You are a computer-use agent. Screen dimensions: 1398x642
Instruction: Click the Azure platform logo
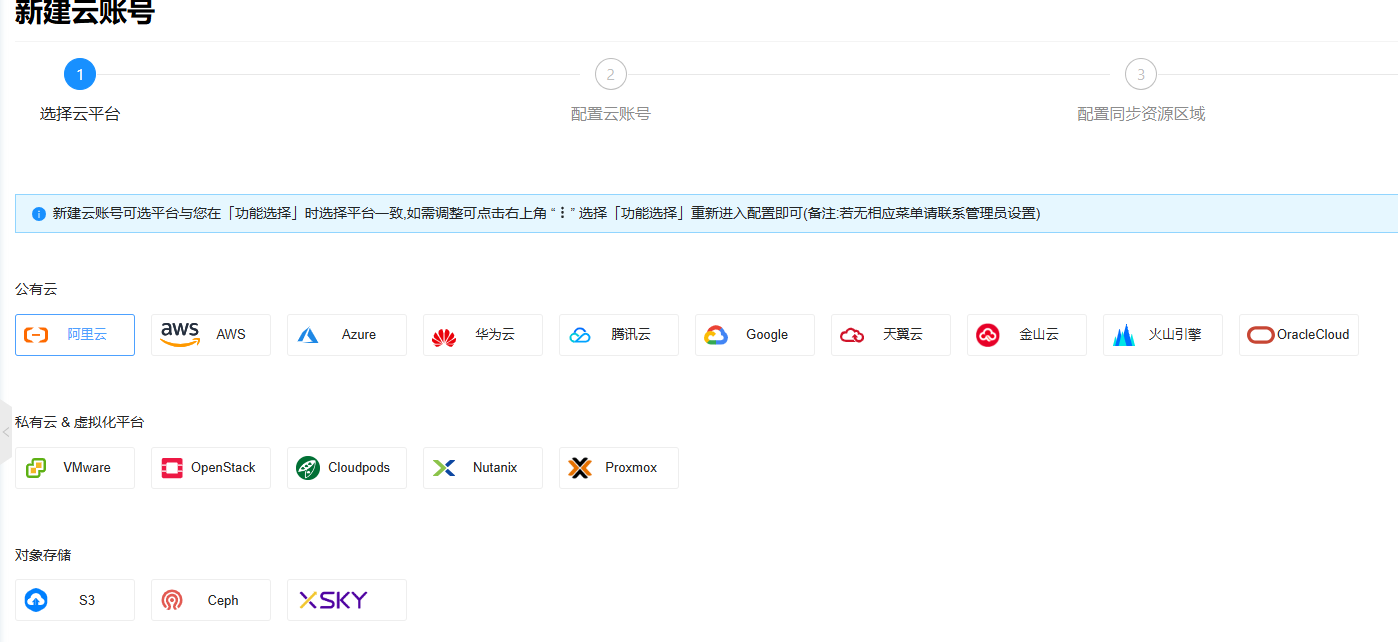[306, 334]
